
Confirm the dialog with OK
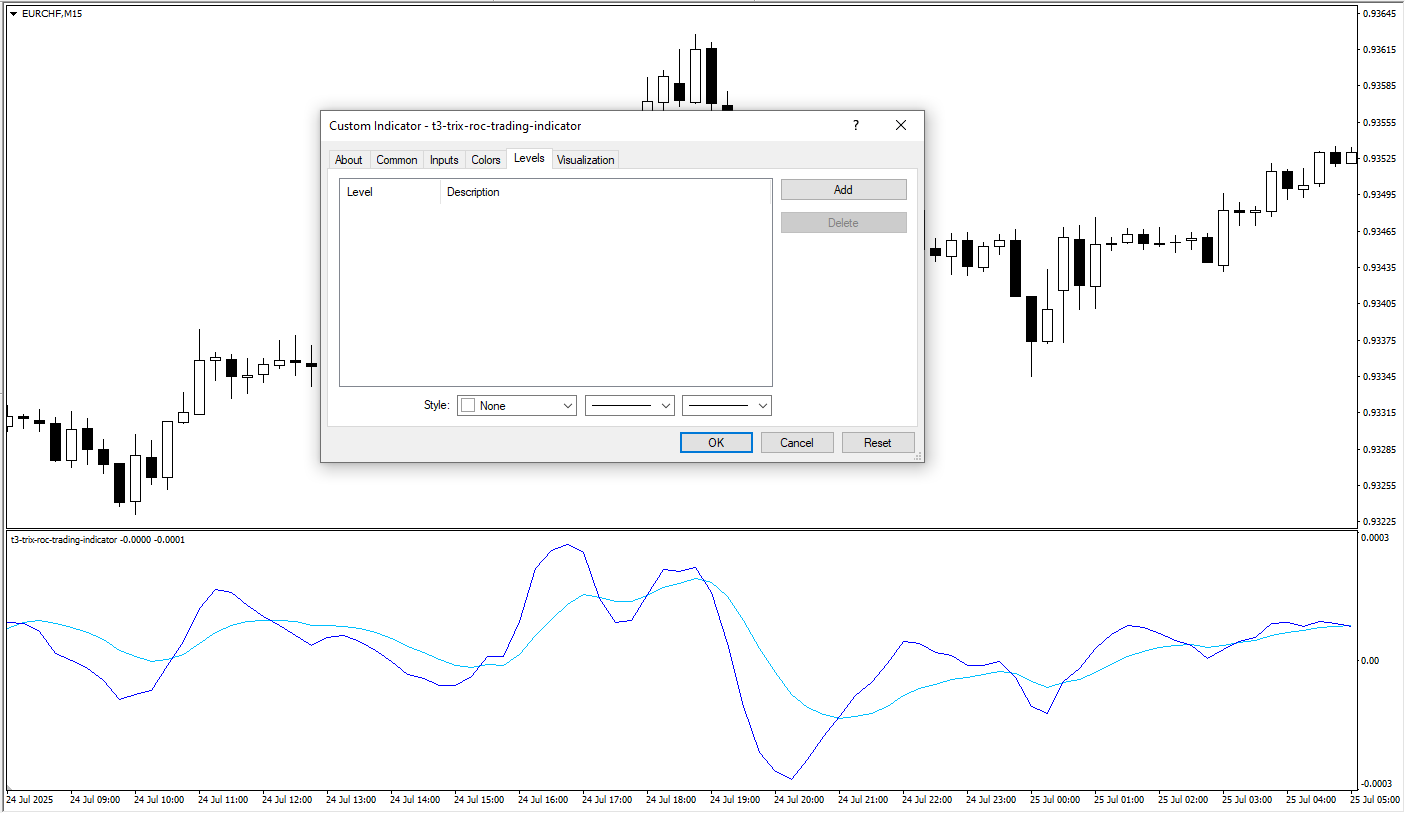(x=716, y=443)
